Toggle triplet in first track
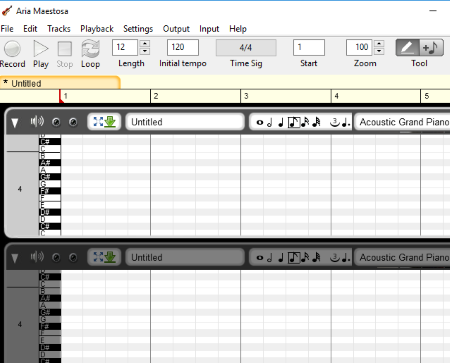450x363 pixels. 335,122
